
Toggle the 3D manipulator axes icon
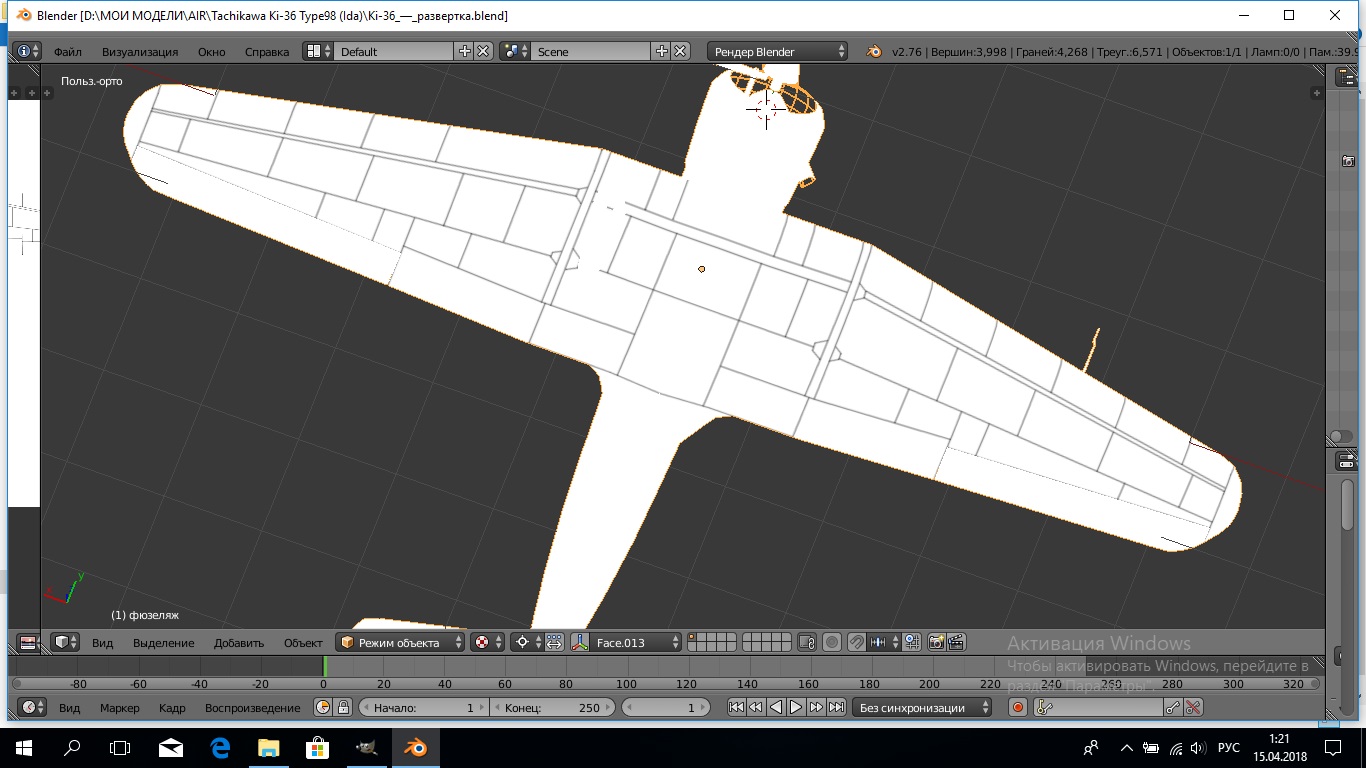coord(579,642)
